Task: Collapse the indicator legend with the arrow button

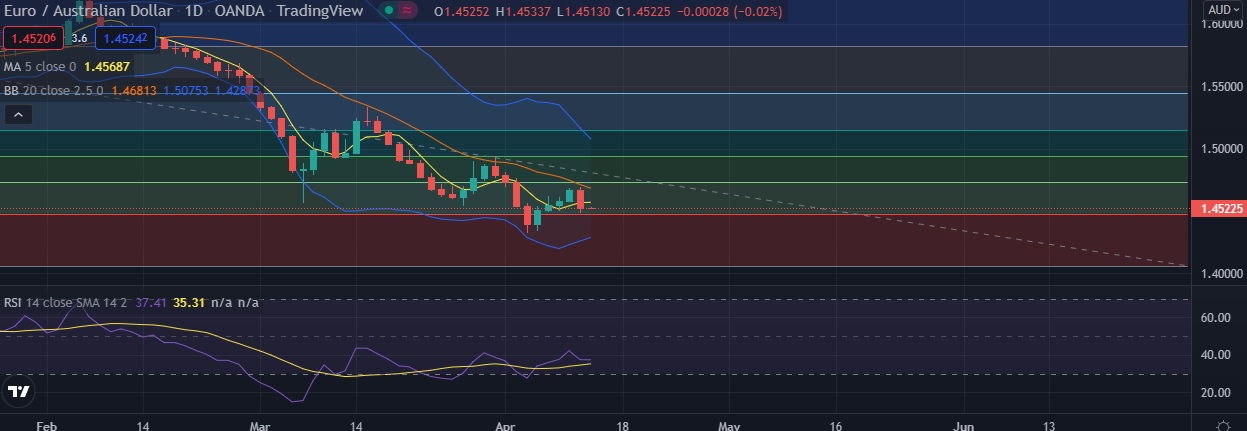Action: 18,115
